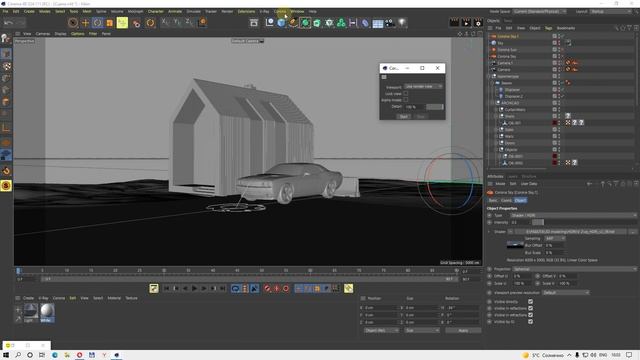Open the Type dropdown Shader / HDRI
The width and height of the screenshot is (640, 360).
573,215
